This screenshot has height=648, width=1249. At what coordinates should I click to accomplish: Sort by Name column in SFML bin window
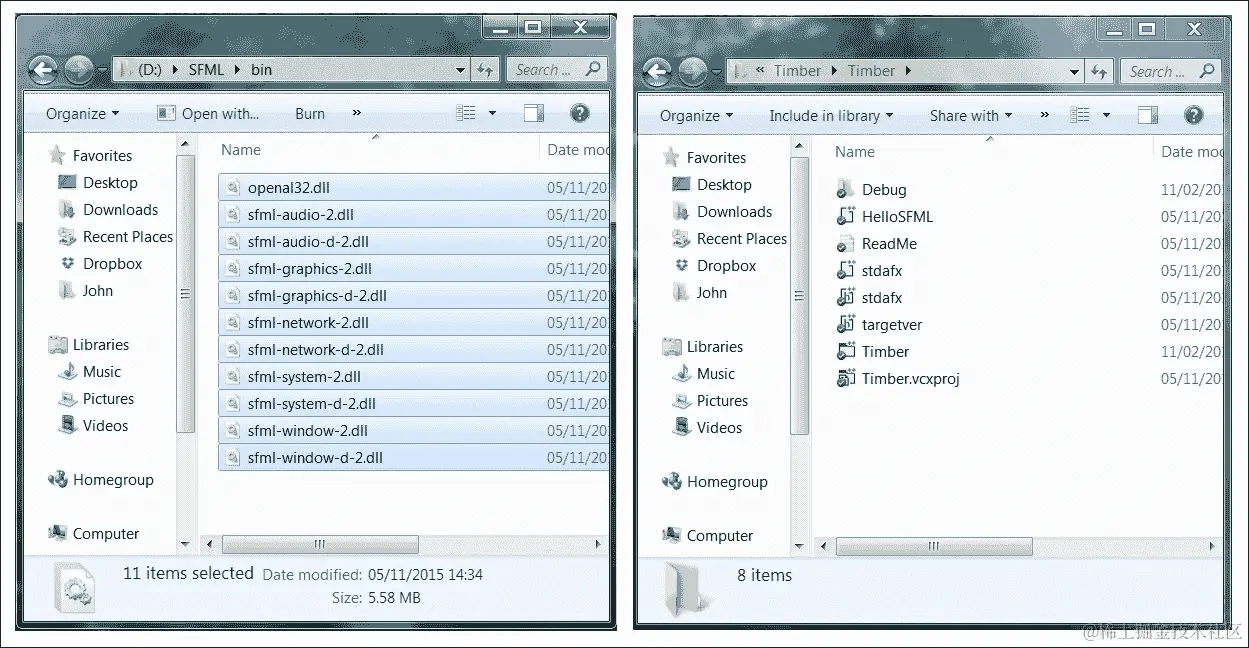tap(241, 150)
